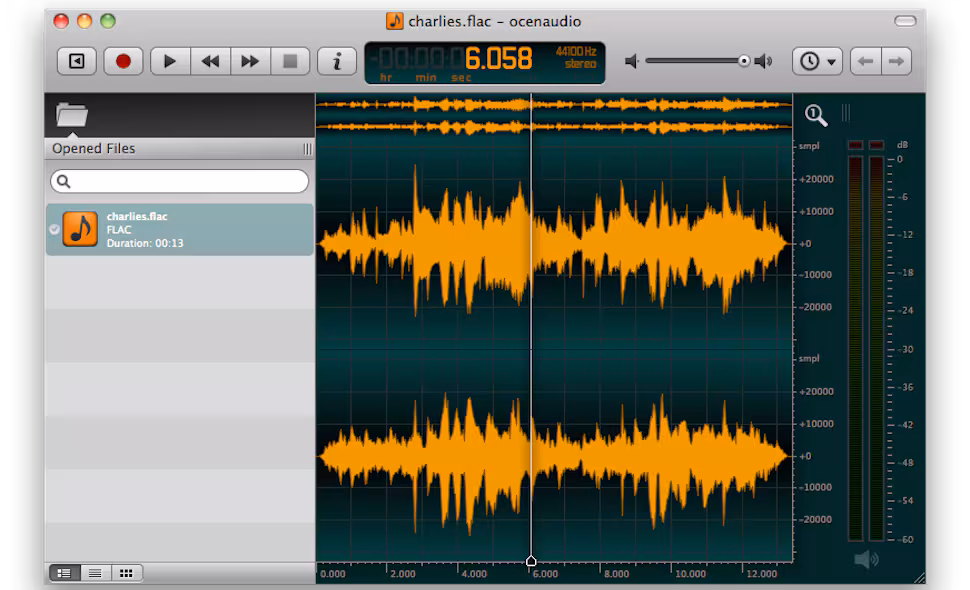Click the speaker icon below level meters

[866, 560]
